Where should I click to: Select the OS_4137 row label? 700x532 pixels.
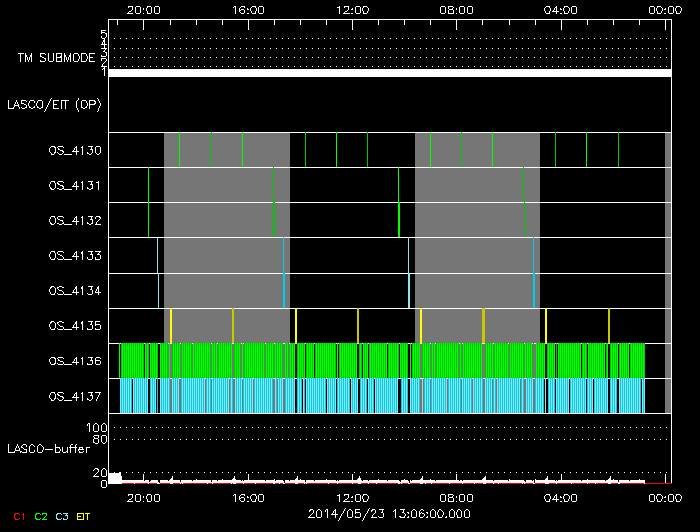pyautogui.click(x=74, y=396)
